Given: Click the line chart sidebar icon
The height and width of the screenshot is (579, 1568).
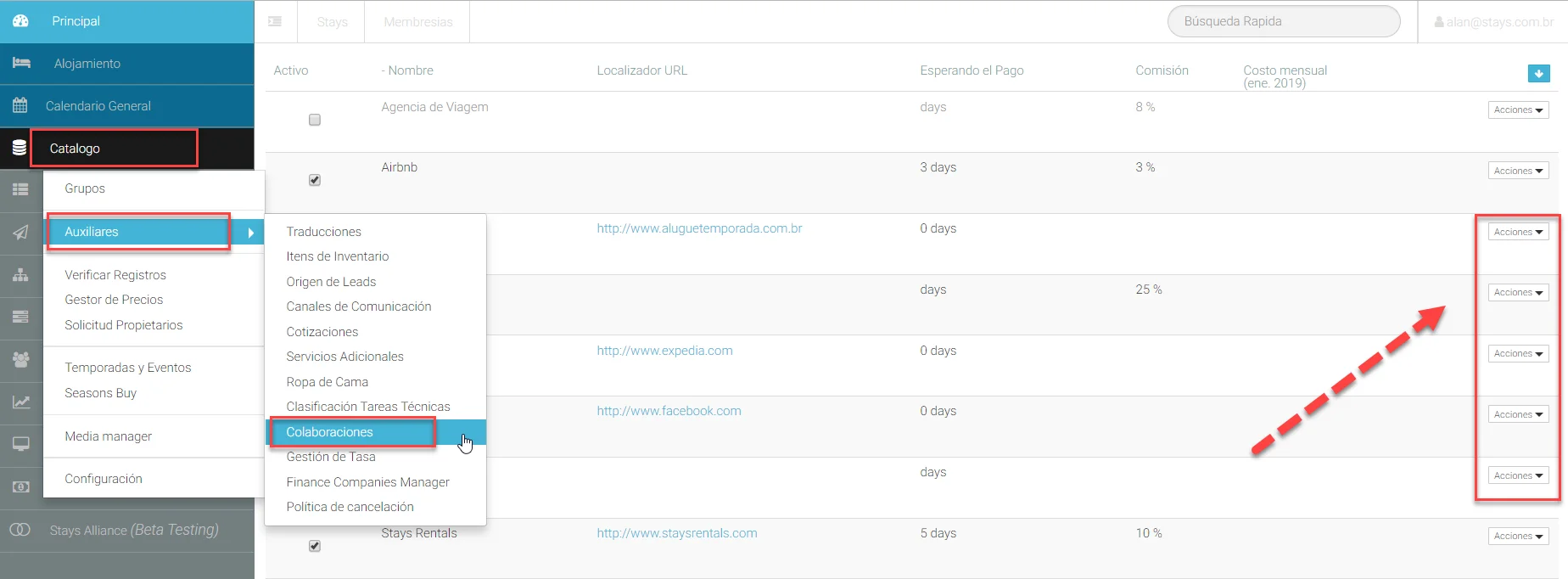Looking at the screenshot, I should click(20, 402).
